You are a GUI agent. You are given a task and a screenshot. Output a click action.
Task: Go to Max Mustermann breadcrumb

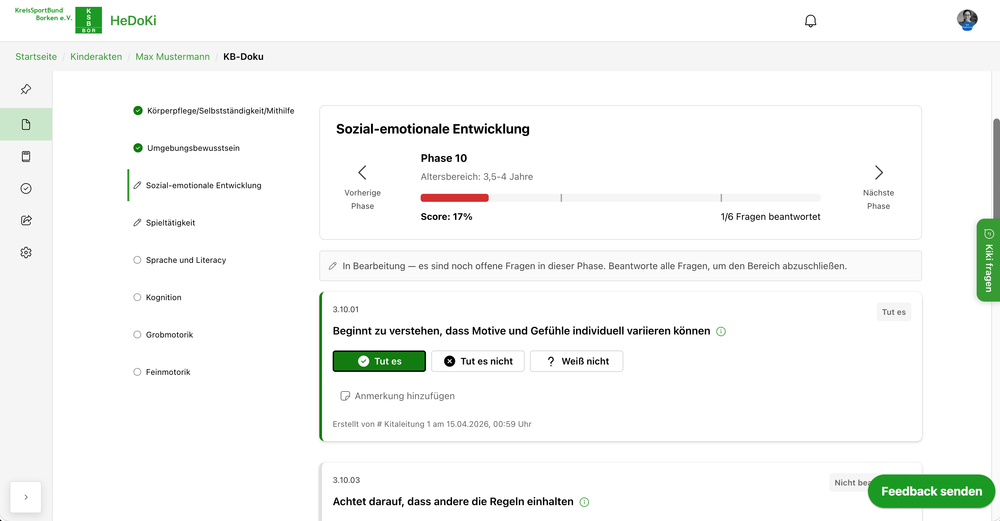(x=172, y=57)
